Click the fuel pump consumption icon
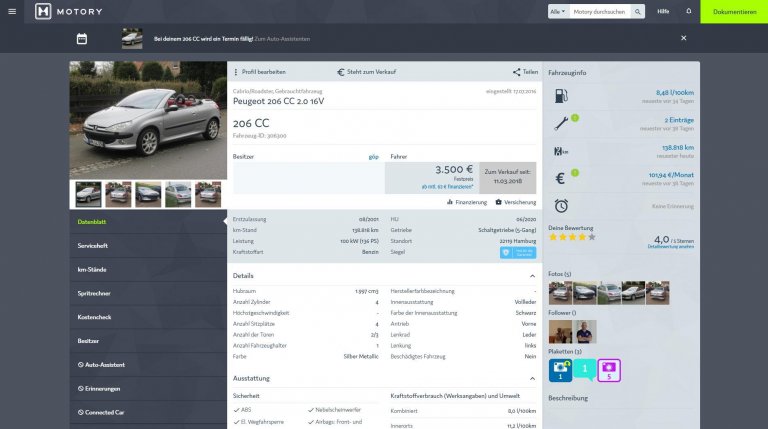 561,96
